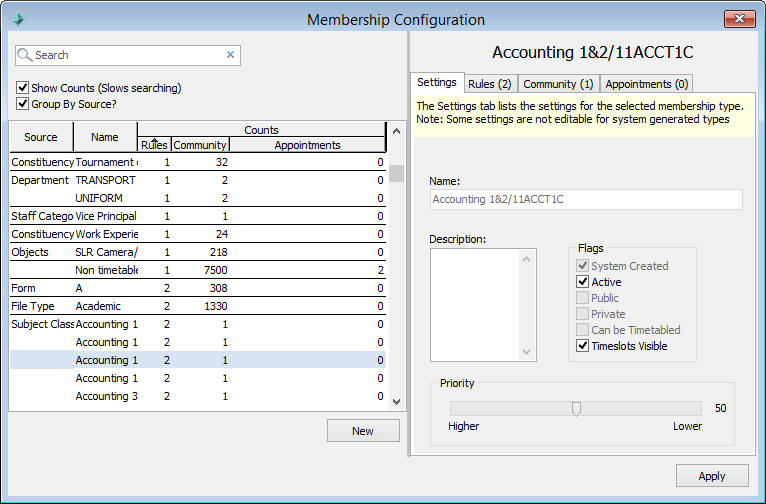
Task: Click the Subject Class source cell
Action: 42,324
